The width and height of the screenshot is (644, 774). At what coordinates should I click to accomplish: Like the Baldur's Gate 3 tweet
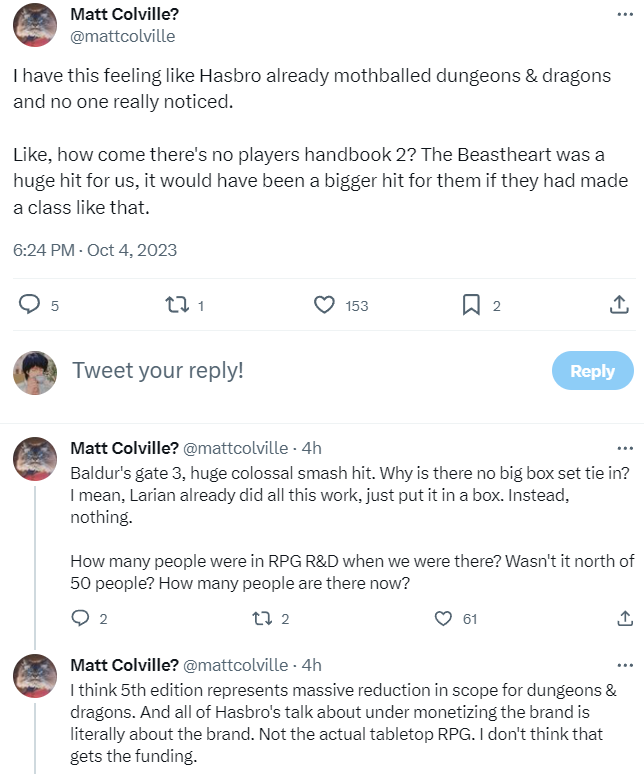443,619
